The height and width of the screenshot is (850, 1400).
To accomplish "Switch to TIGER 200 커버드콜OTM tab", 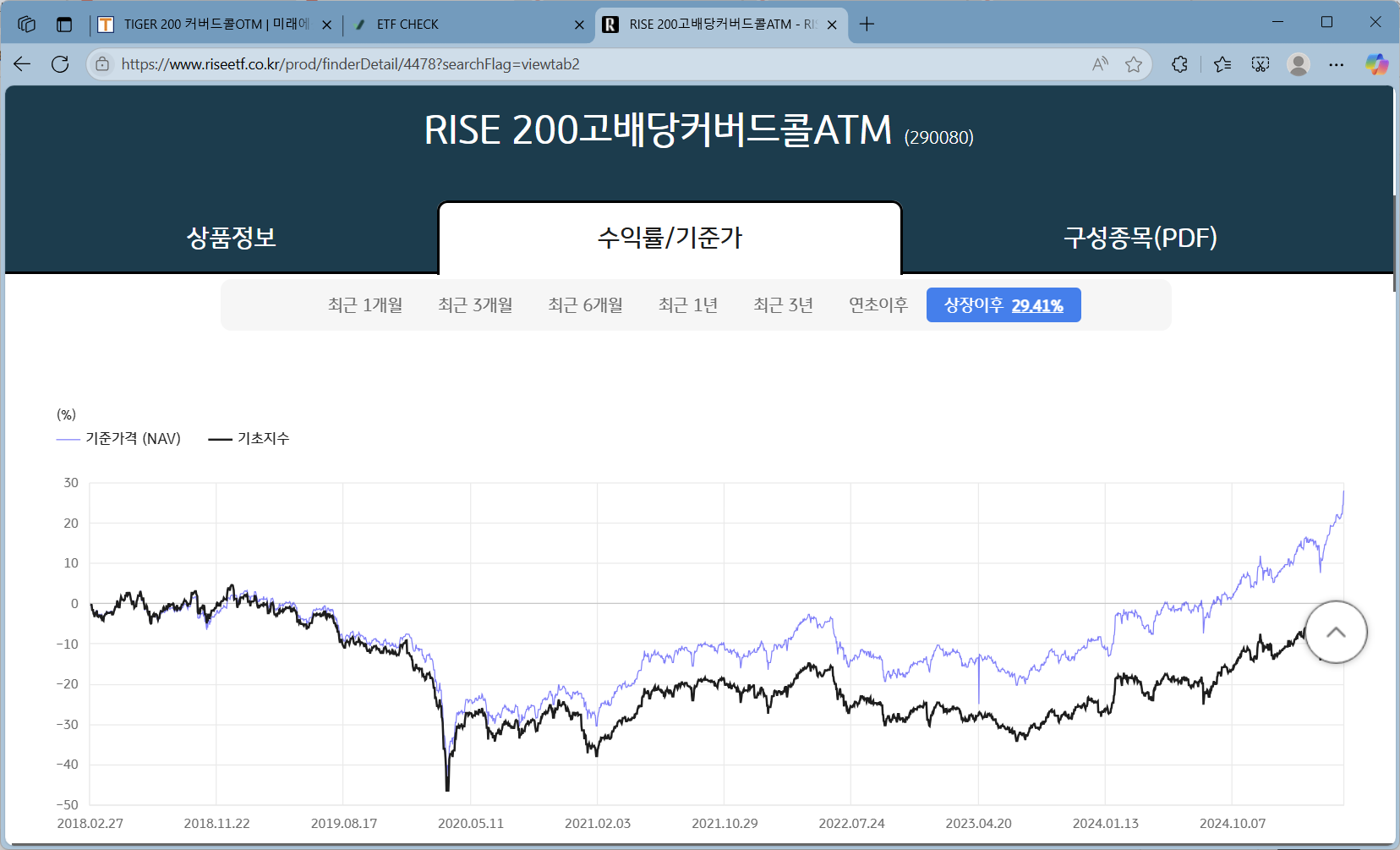I will coord(216,25).
